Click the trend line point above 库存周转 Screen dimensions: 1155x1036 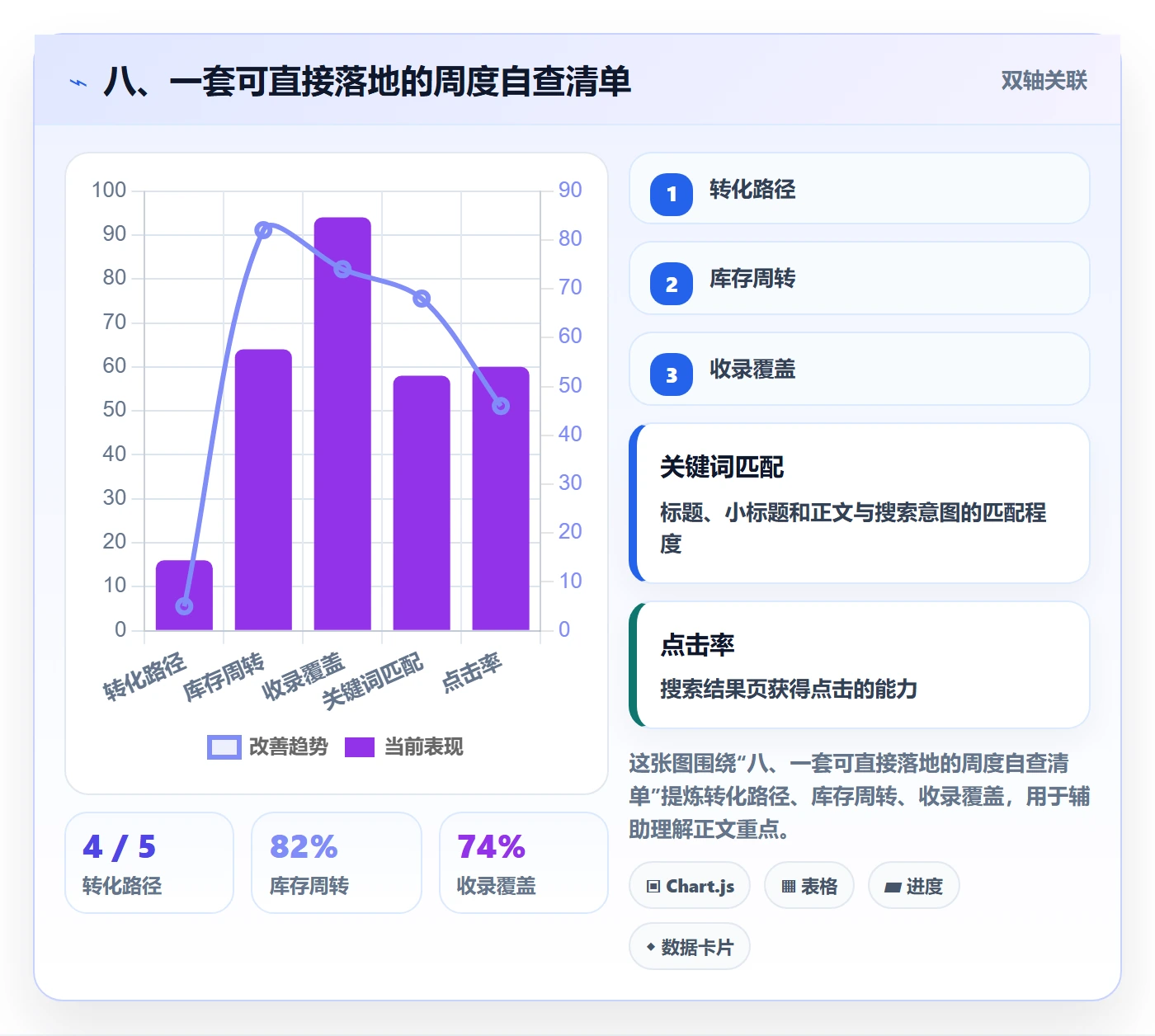tap(263, 230)
